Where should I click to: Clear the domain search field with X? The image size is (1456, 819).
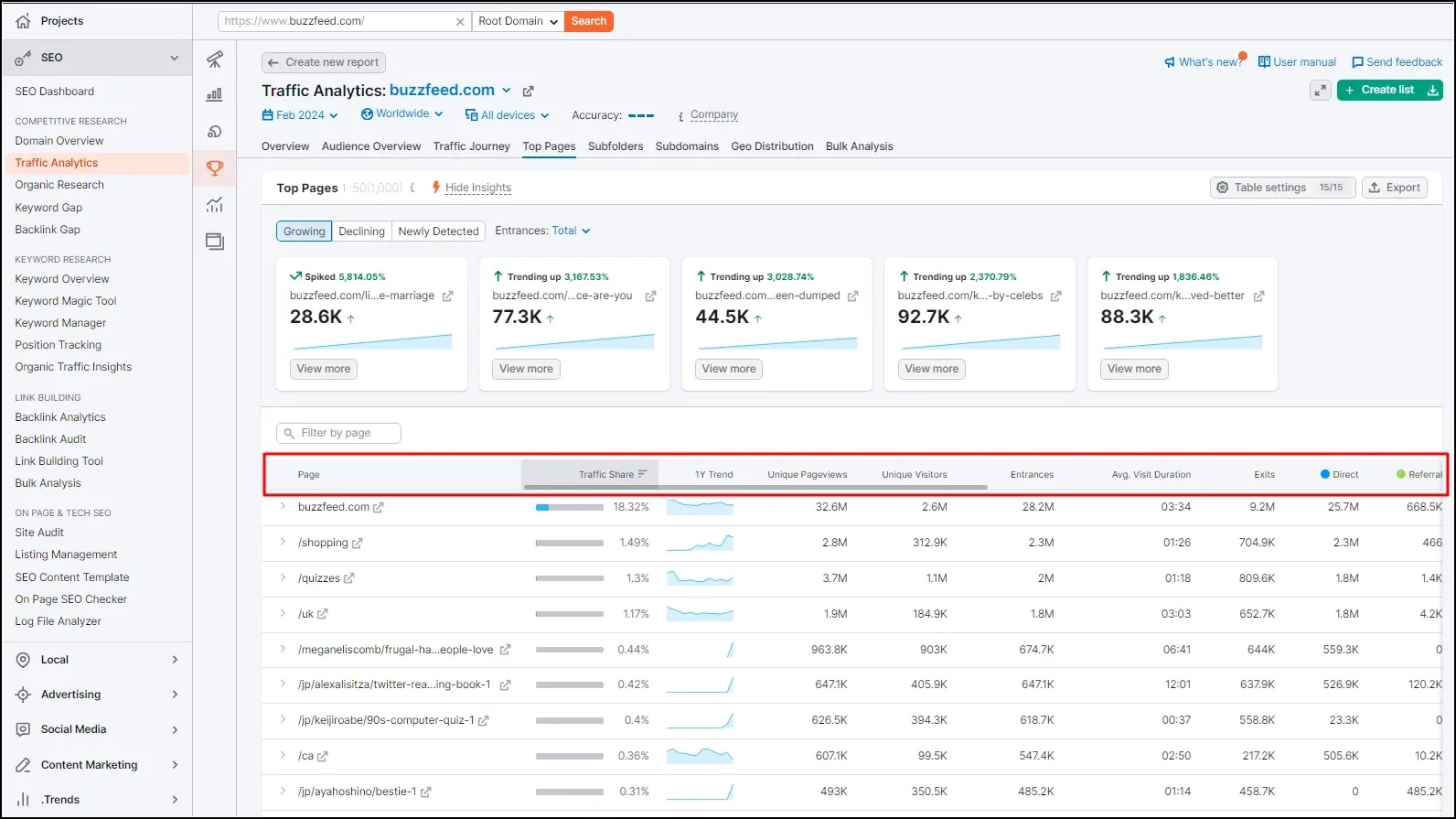[x=460, y=22]
